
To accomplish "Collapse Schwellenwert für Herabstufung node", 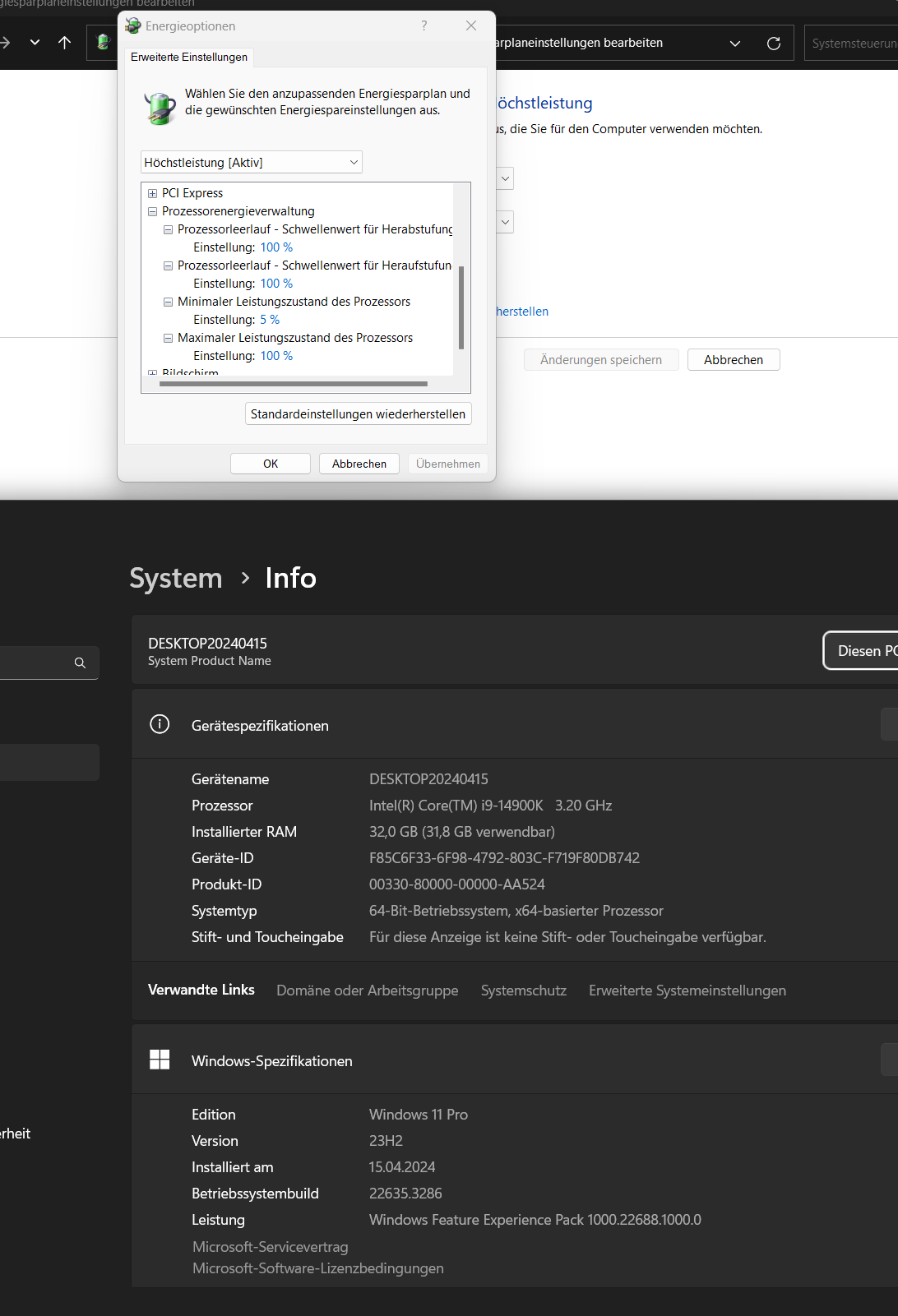I will coord(168,229).
